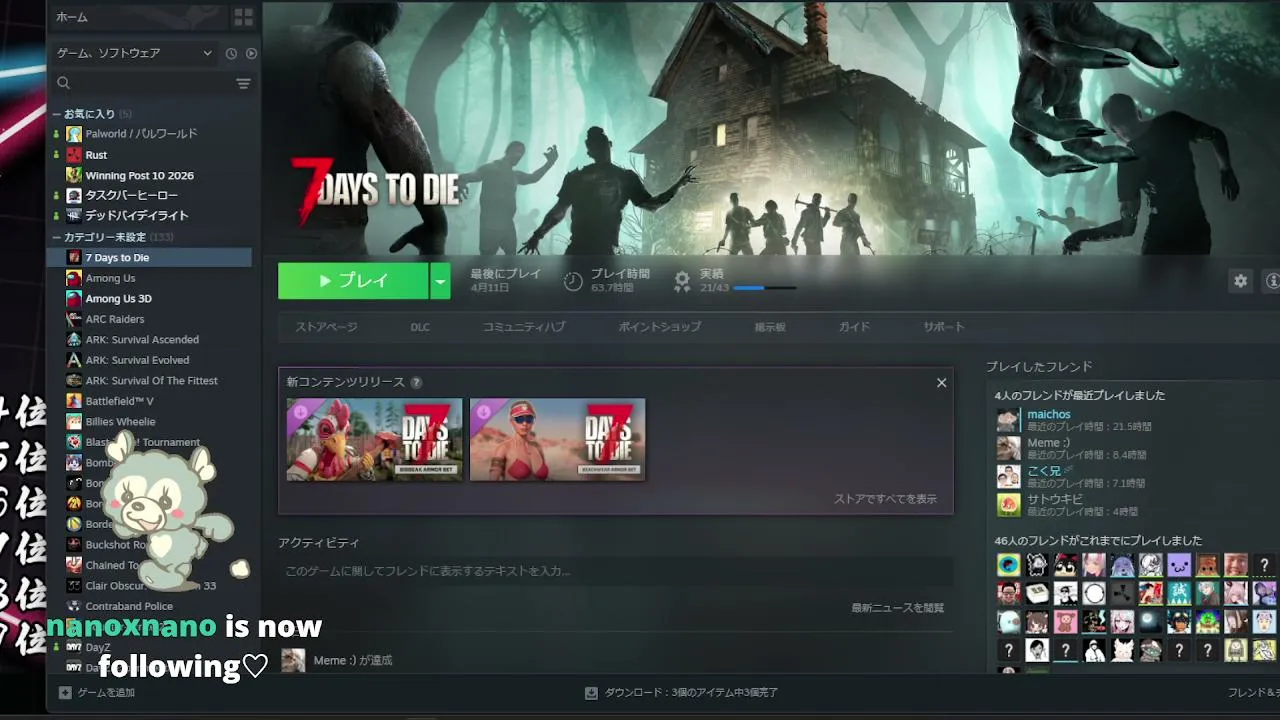Image resolution: width=1280 pixels, height=720 pixels.
Task: Select ARK: Survival Ascended icon
Action: tap(74, 340)
